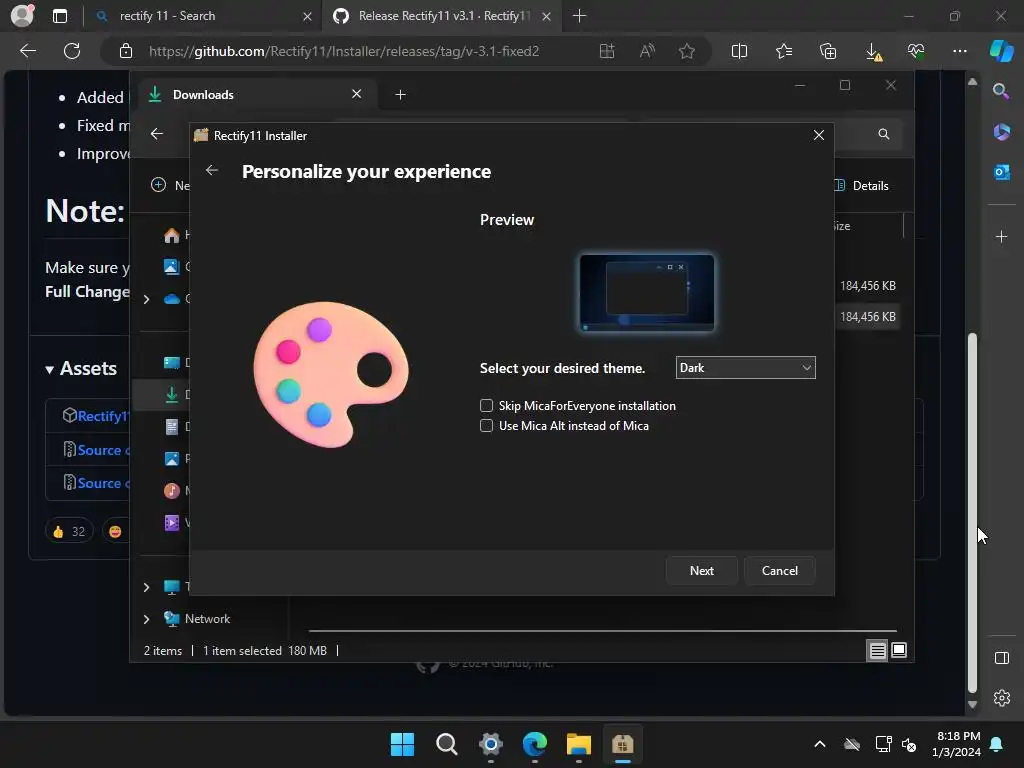Toggle Edge split screen

[x=739, y=51]
